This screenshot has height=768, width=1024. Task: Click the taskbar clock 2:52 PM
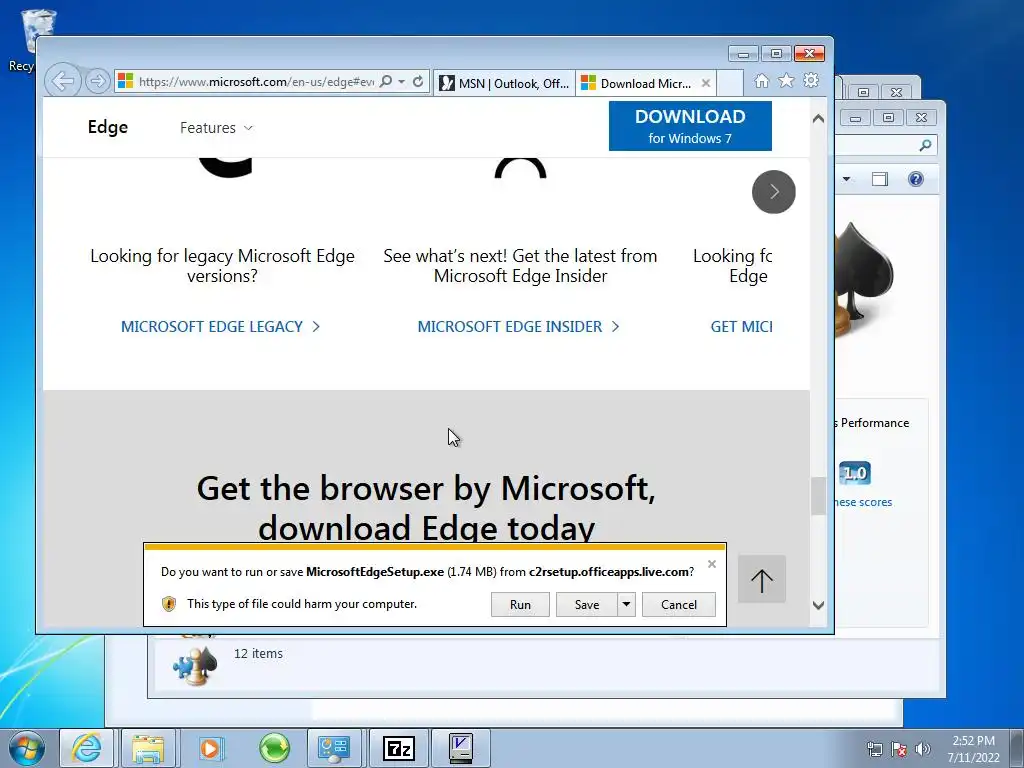(973, 749)
